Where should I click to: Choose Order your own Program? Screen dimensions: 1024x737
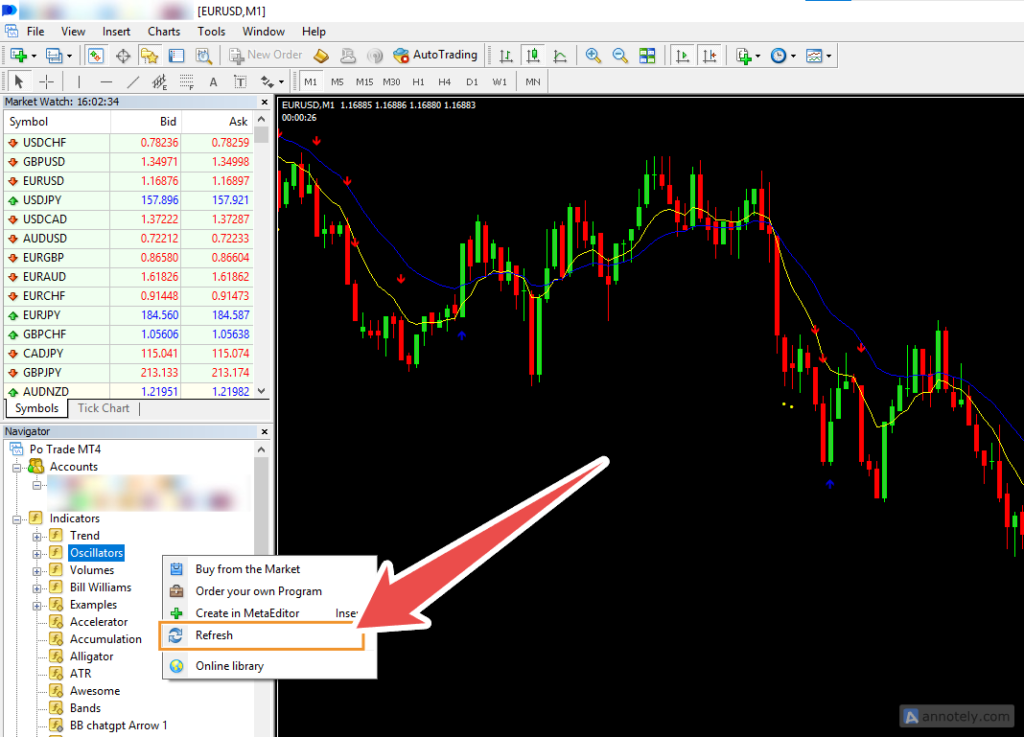click(x=268, y=591)
